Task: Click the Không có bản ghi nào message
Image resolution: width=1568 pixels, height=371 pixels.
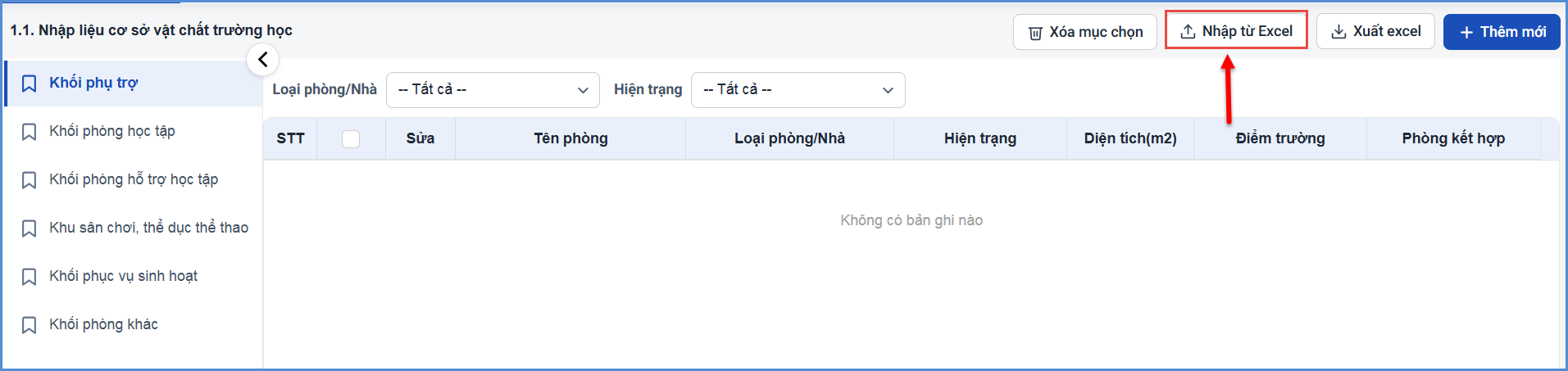Action: (x=911, y=220)
